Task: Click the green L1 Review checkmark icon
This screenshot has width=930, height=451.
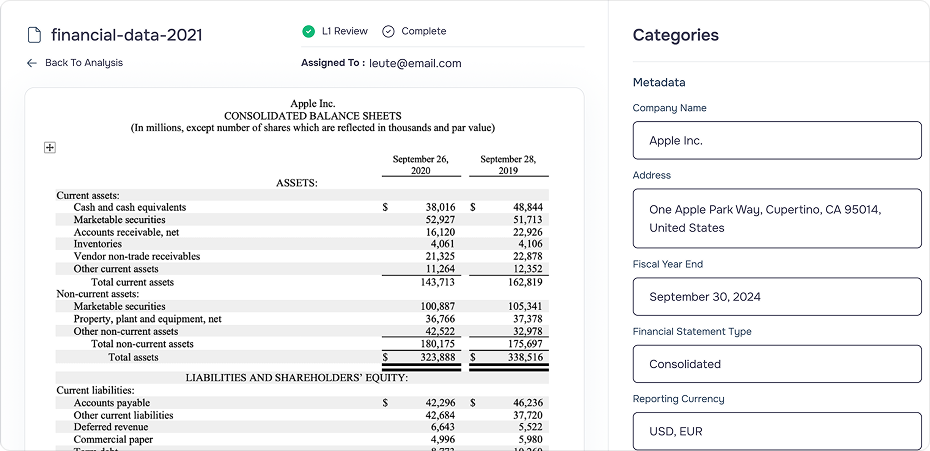Action: click(x=308, y=31)
